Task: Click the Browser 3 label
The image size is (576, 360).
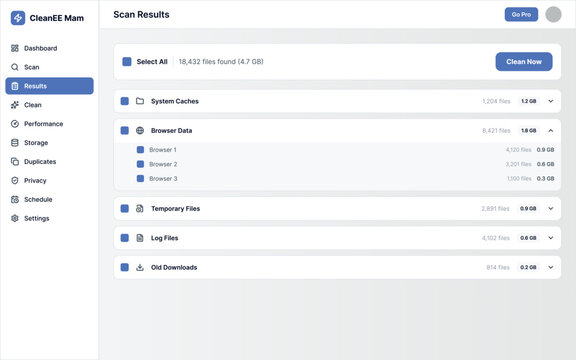Action: pyautogui.click(x=163, y=179)
